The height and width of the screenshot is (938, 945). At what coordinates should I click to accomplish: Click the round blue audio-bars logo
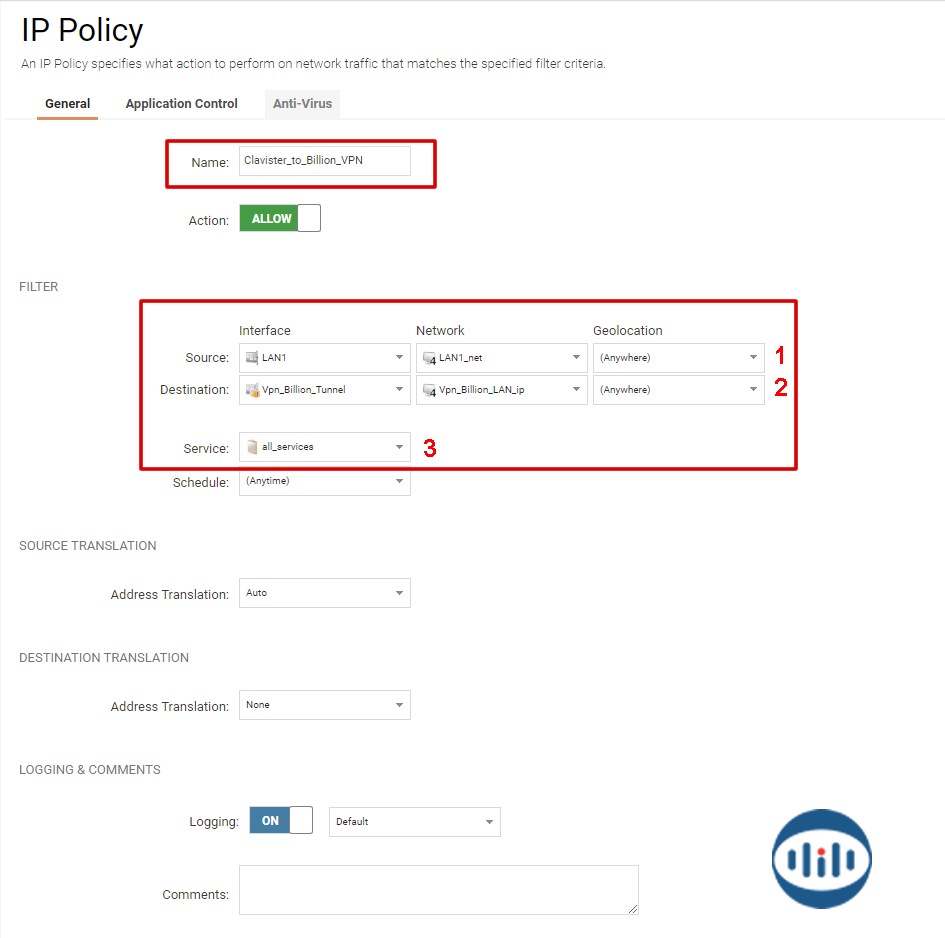[821, 859]
